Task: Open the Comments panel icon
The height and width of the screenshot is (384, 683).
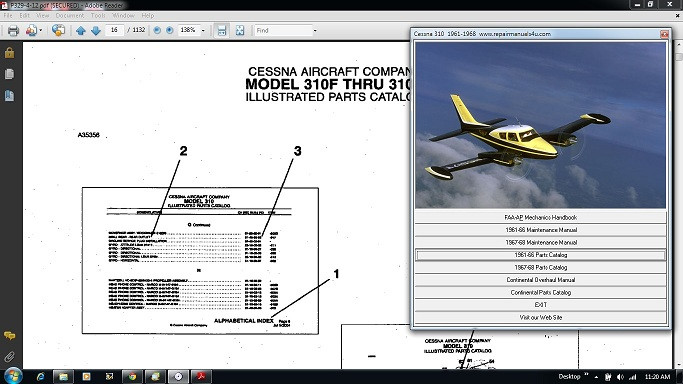Action: coord(9,336)
